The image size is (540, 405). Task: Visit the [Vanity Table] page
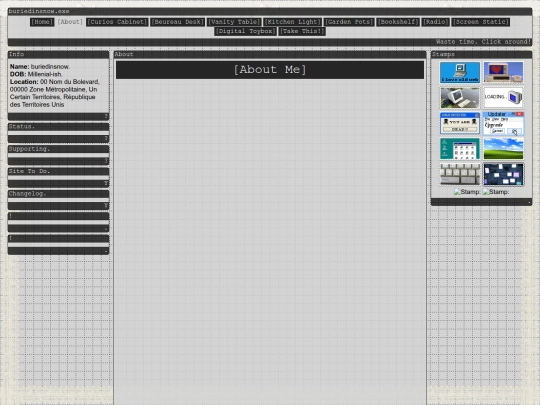(234, 22)
